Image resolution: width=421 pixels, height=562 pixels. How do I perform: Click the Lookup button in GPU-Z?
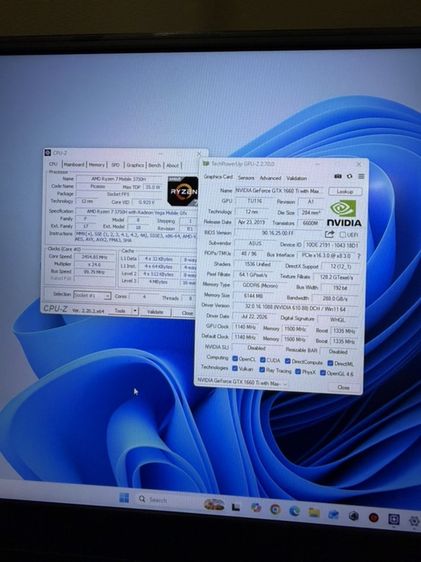[x=345, y=191]
